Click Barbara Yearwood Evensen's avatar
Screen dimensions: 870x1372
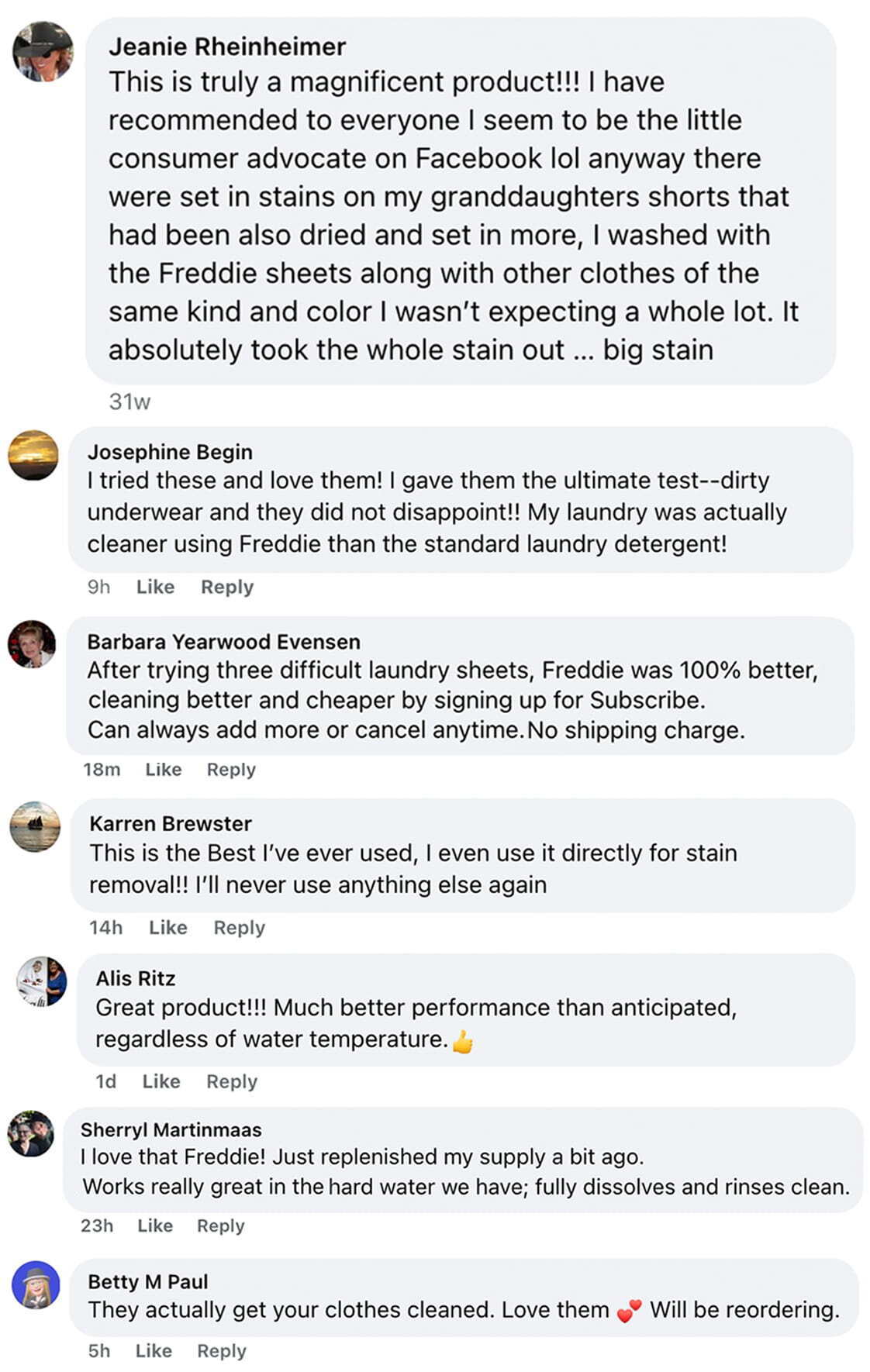pos(32,644)
